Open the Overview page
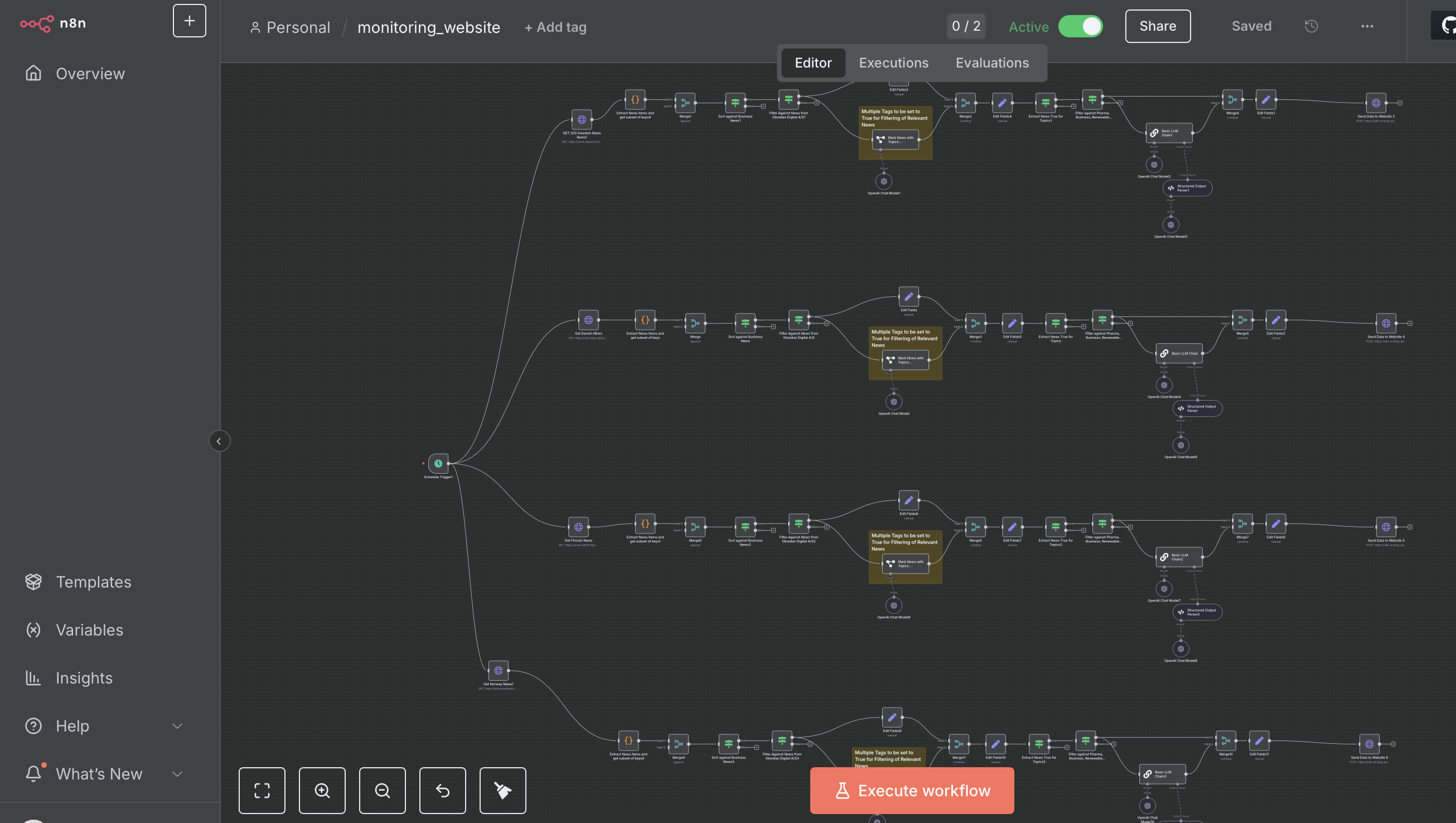Image resolution: width=1456 pixels, height=823 pixels. [90, 74]
